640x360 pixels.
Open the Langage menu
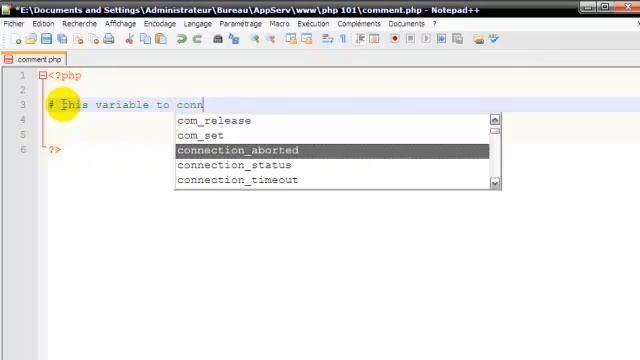coord(198,24)
